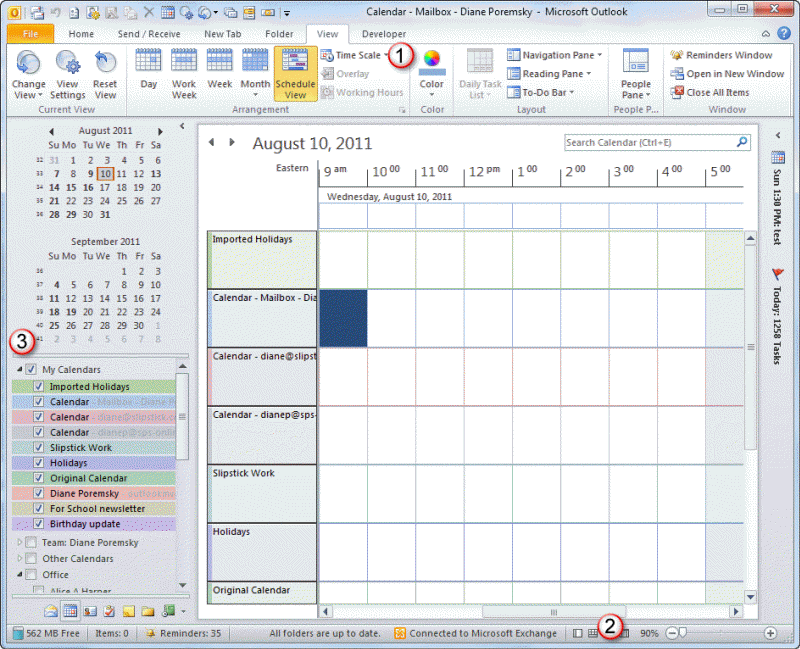Switch to Send / Receive tab
The height and width of the screenshot is (649, 800).
click(x=149, y=34)
